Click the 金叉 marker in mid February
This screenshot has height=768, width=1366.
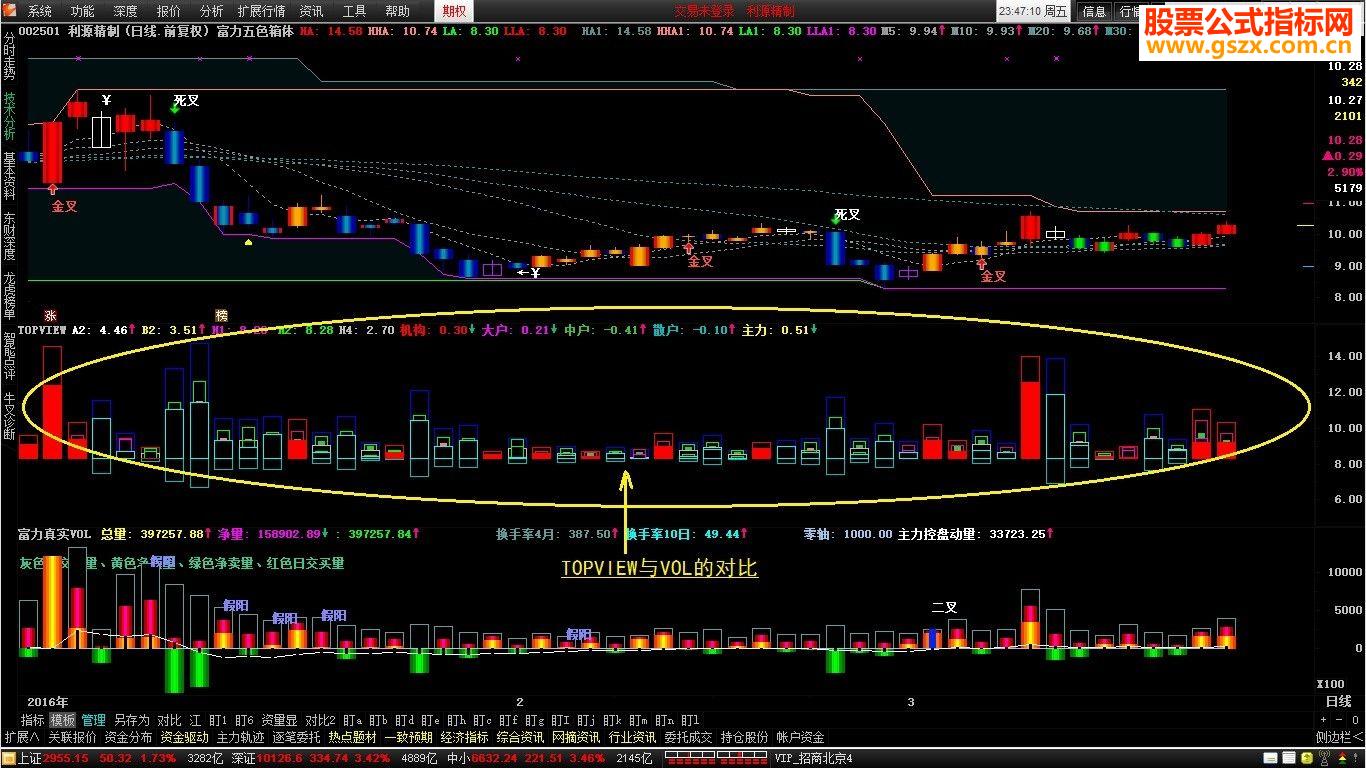pos(700,261)
